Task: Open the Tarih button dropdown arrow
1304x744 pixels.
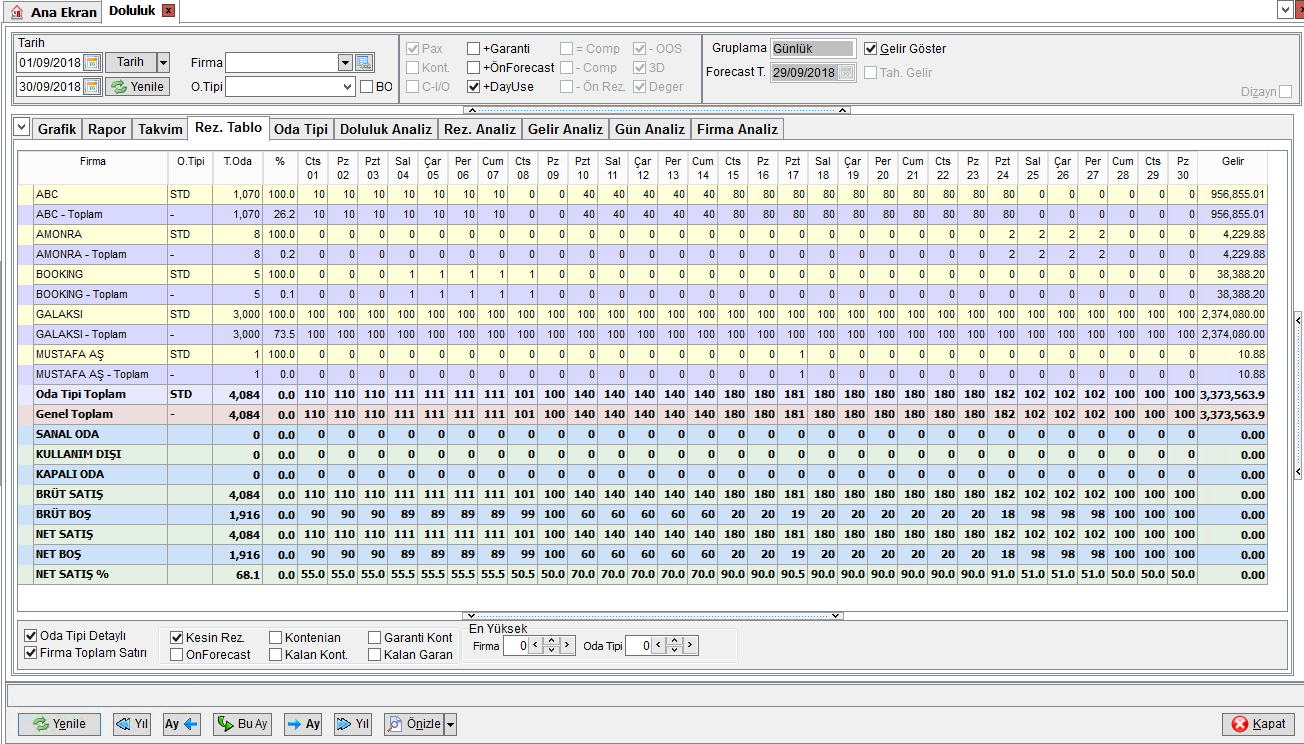Action: coord(164,62)
